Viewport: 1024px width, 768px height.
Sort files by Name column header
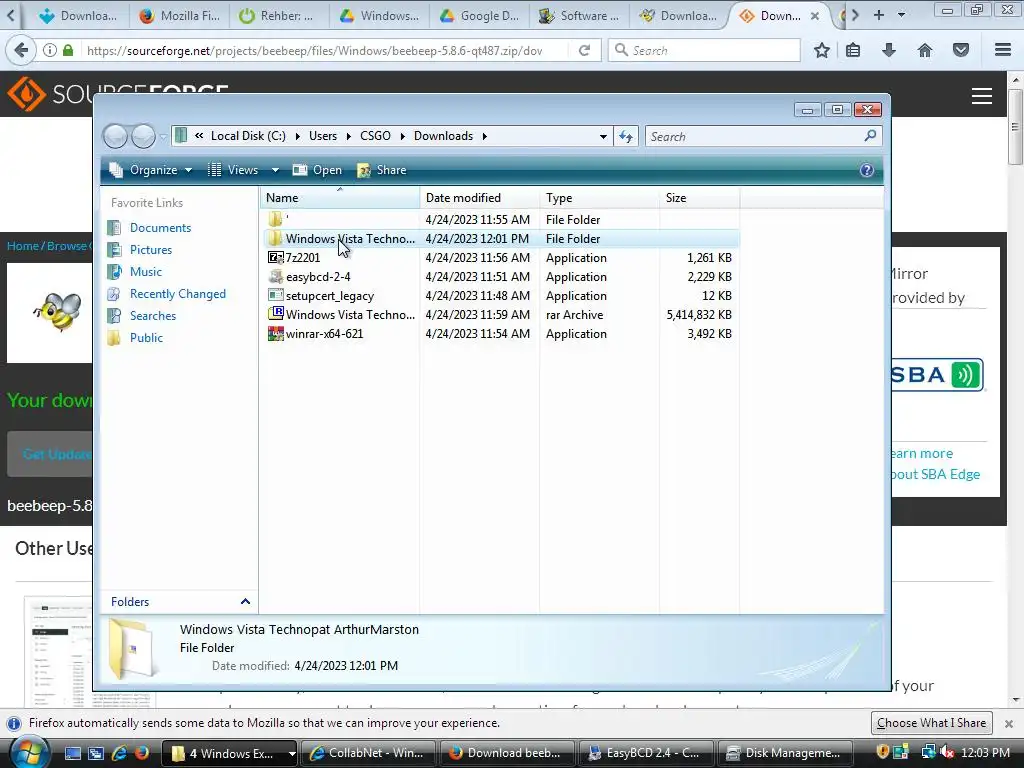click(340, 198)
